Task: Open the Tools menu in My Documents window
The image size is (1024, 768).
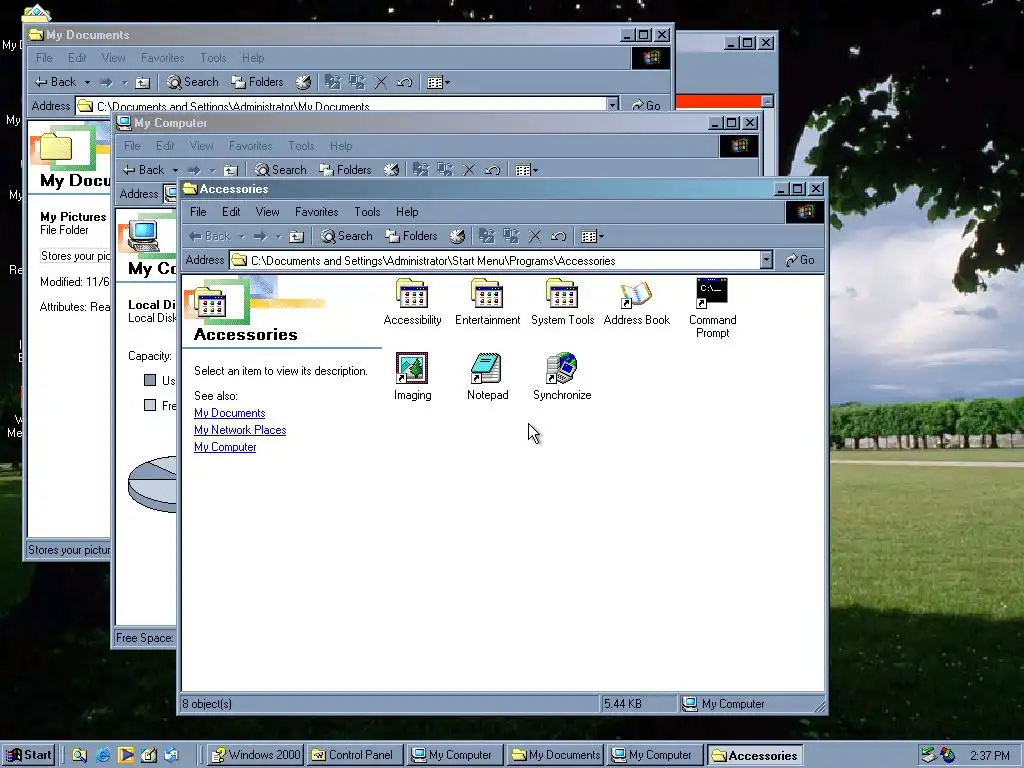Action: coord(213,57)
